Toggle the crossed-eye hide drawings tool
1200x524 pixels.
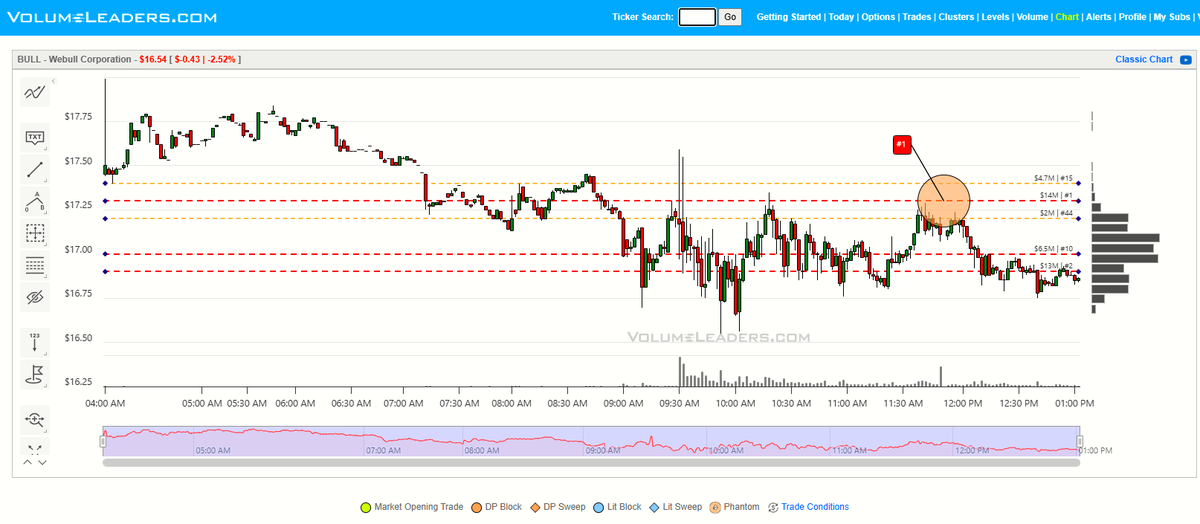coord(35,297)
